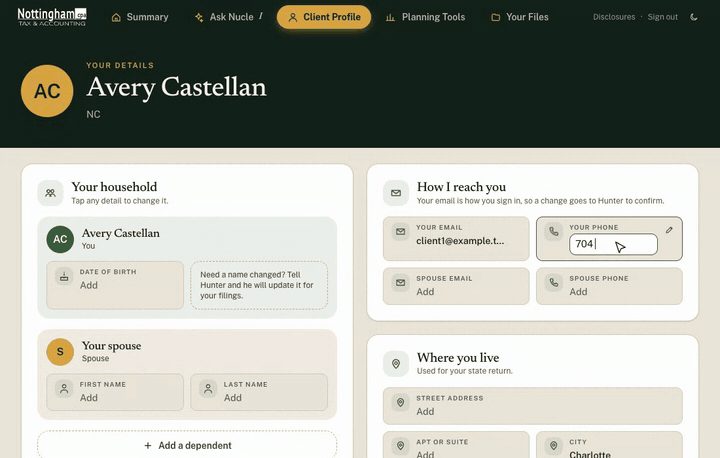The height and width of the screenshot is (458, 720).
Task: Add a spouse email
Action: (x=456, y=286)
